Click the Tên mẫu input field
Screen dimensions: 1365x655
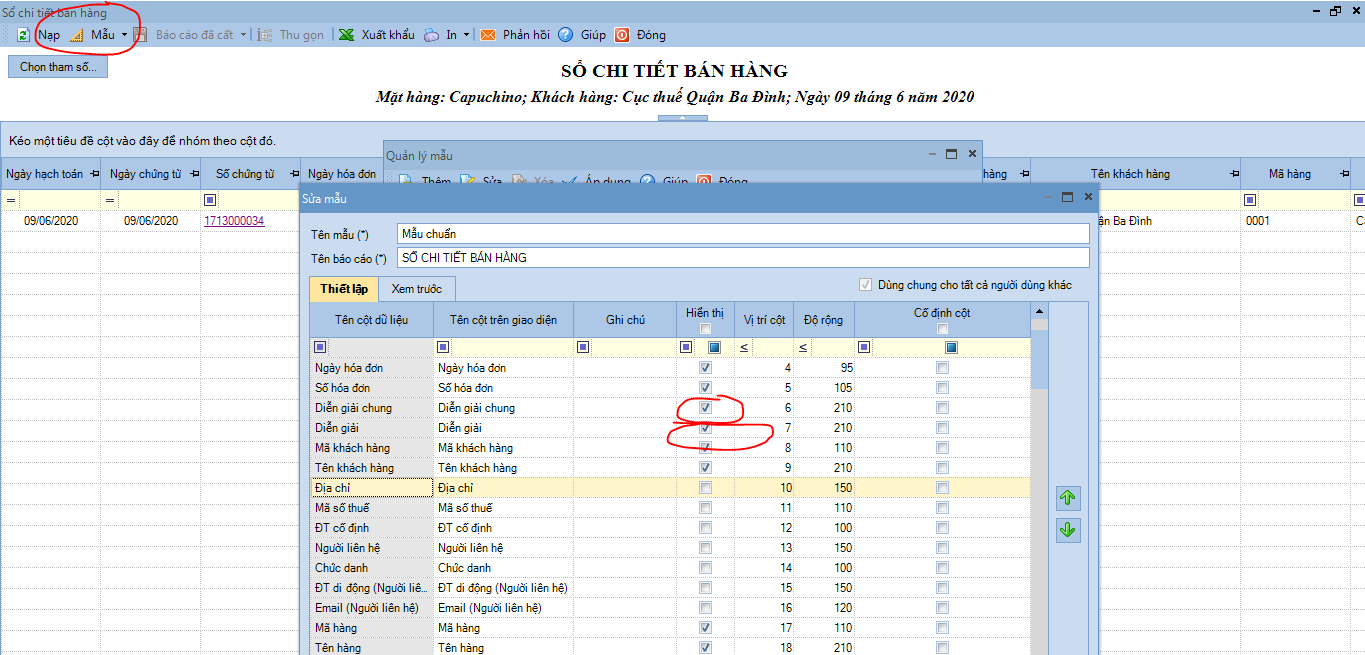(742, 233)
